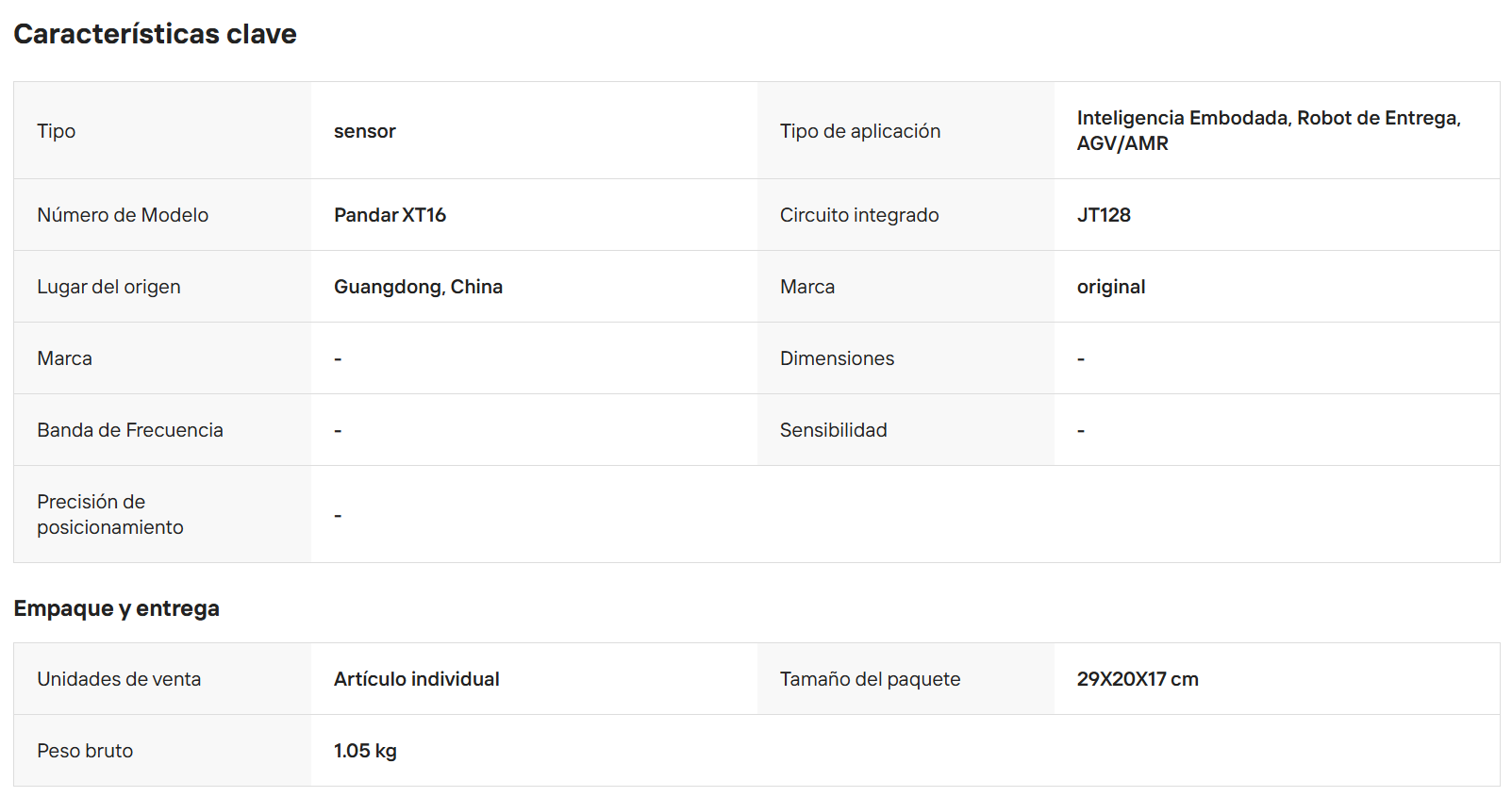This screenshot has height=797, width=1512.
Task: Select the '1.05 kg' gross weight value
Action: point(365,751)
